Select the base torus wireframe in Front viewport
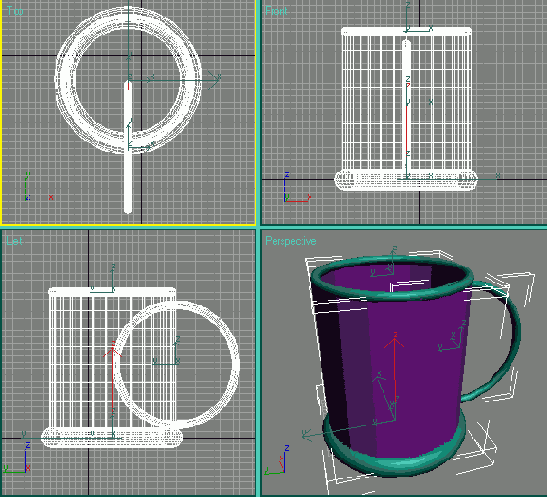547x497 pixels. coord(406,181)
